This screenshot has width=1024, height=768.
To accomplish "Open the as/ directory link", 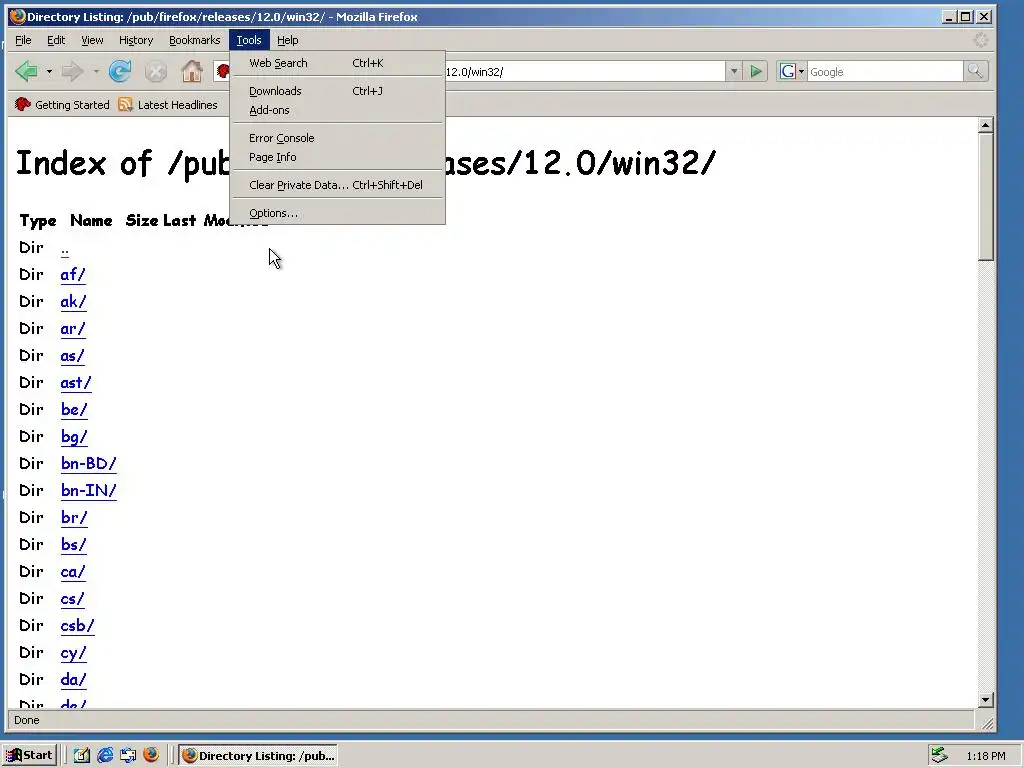I will tap(72, 356).
